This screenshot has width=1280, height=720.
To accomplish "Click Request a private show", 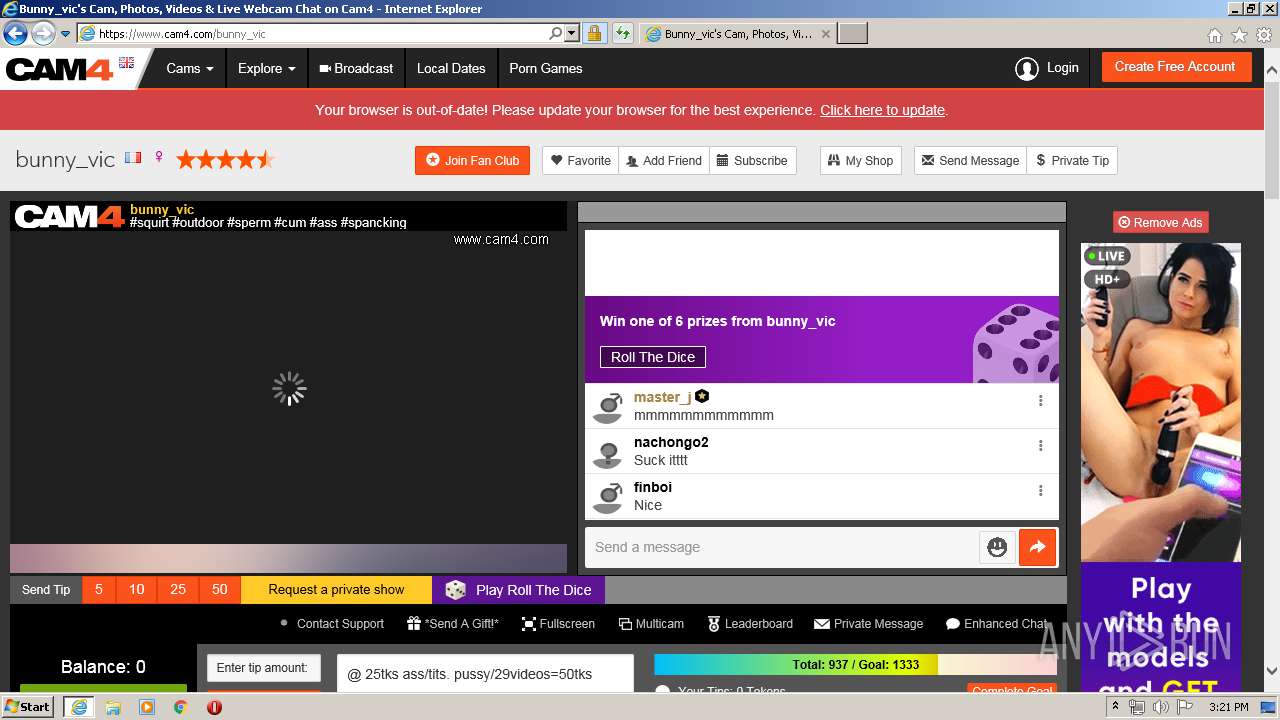I will click(x=336, y=590).
